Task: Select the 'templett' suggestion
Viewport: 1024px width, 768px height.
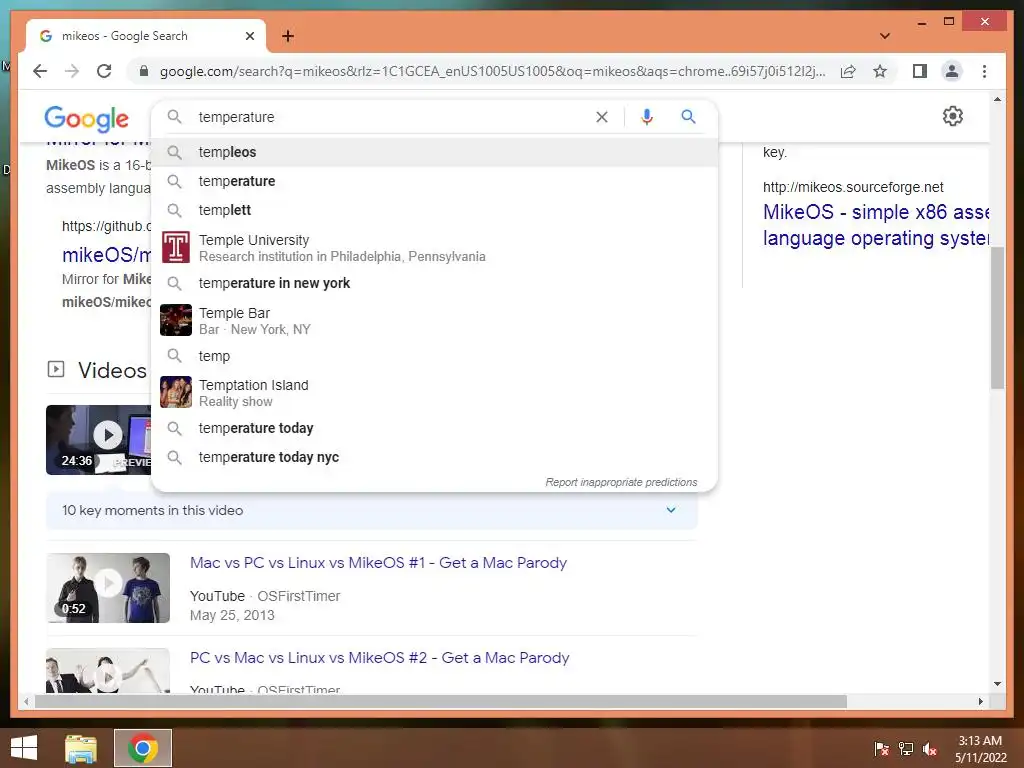Action: [434, 210]
